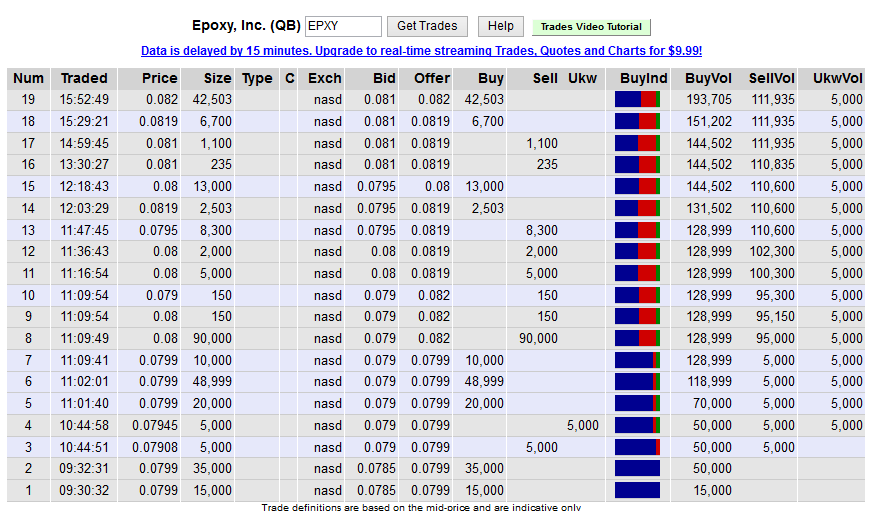The height and width of the screenshot is (511, 871).
Task: Select trade time 11:09:41
Action: (84, 360)
